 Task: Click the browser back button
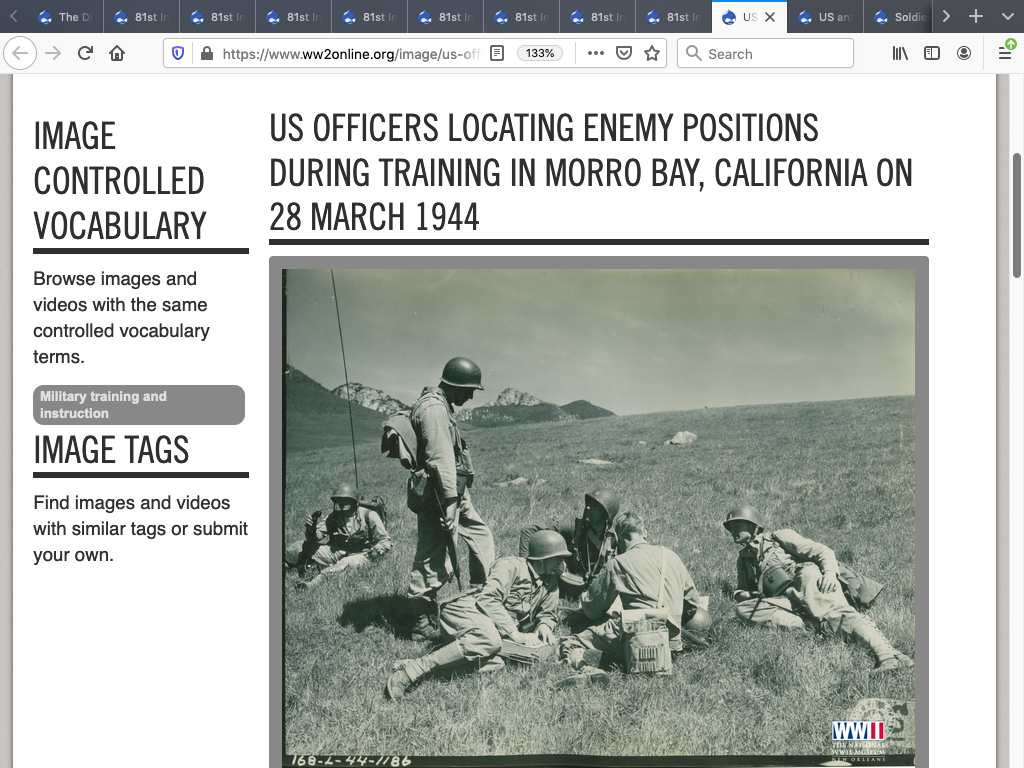(21, 54)
